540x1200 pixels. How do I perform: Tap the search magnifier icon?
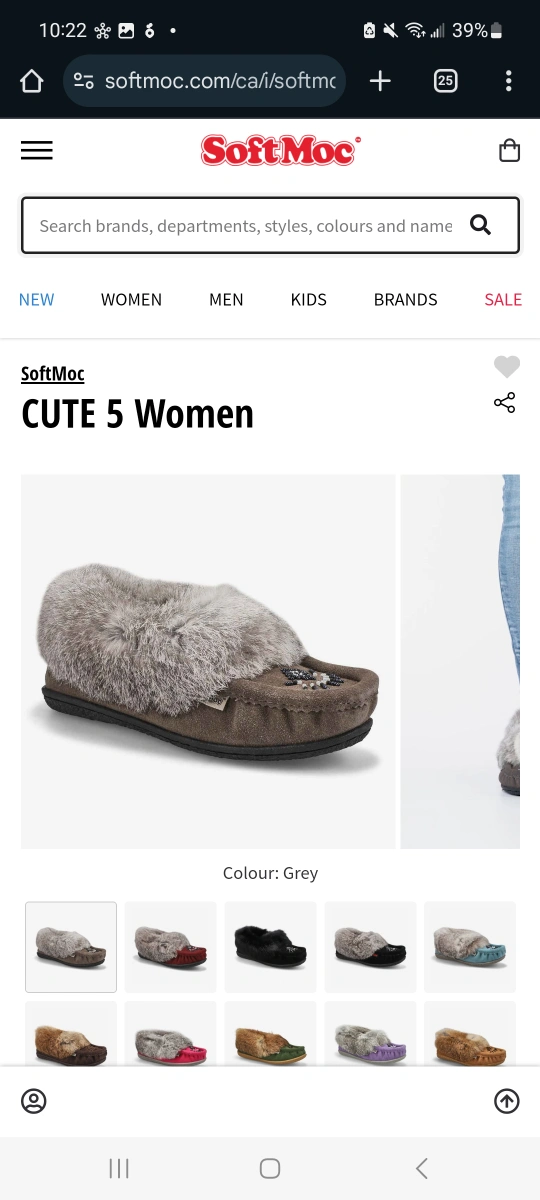click(x=480, y=225)
